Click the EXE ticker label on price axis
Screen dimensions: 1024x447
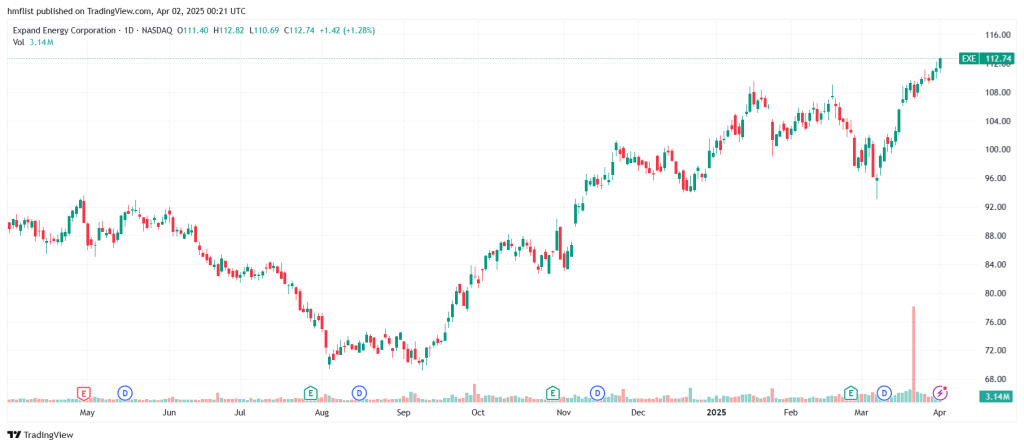[968, 59]
